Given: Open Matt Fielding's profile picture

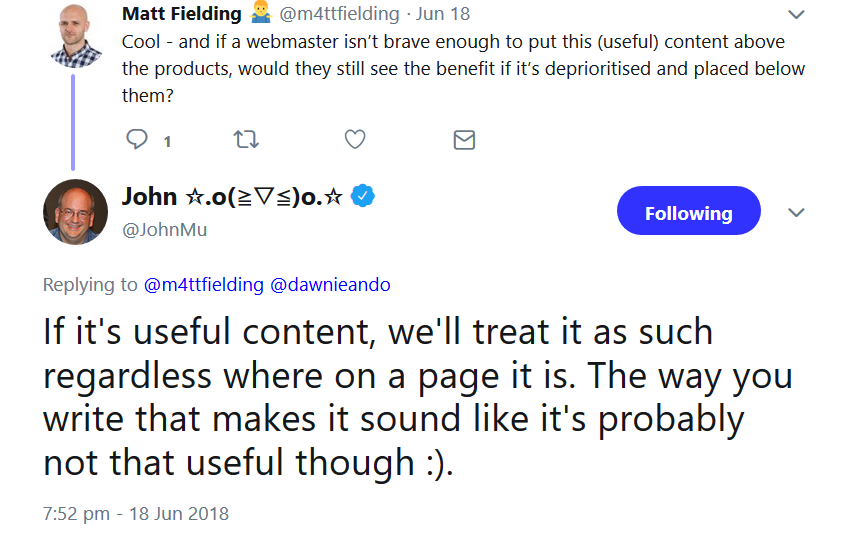Looking at the screenshot, I should [76, 35].
